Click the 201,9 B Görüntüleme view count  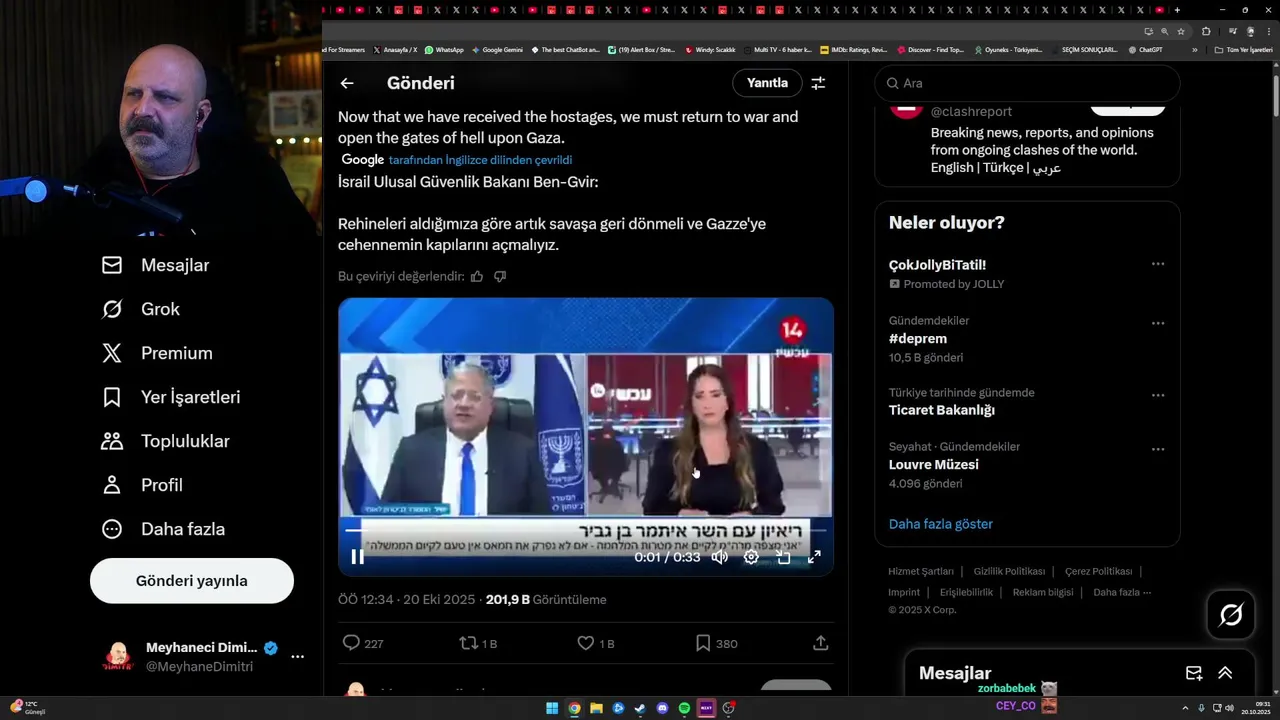pyautogui.click(x=546, y=600)
